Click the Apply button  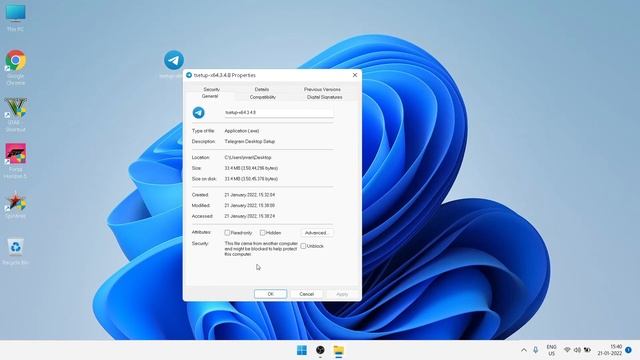[342, 294]
